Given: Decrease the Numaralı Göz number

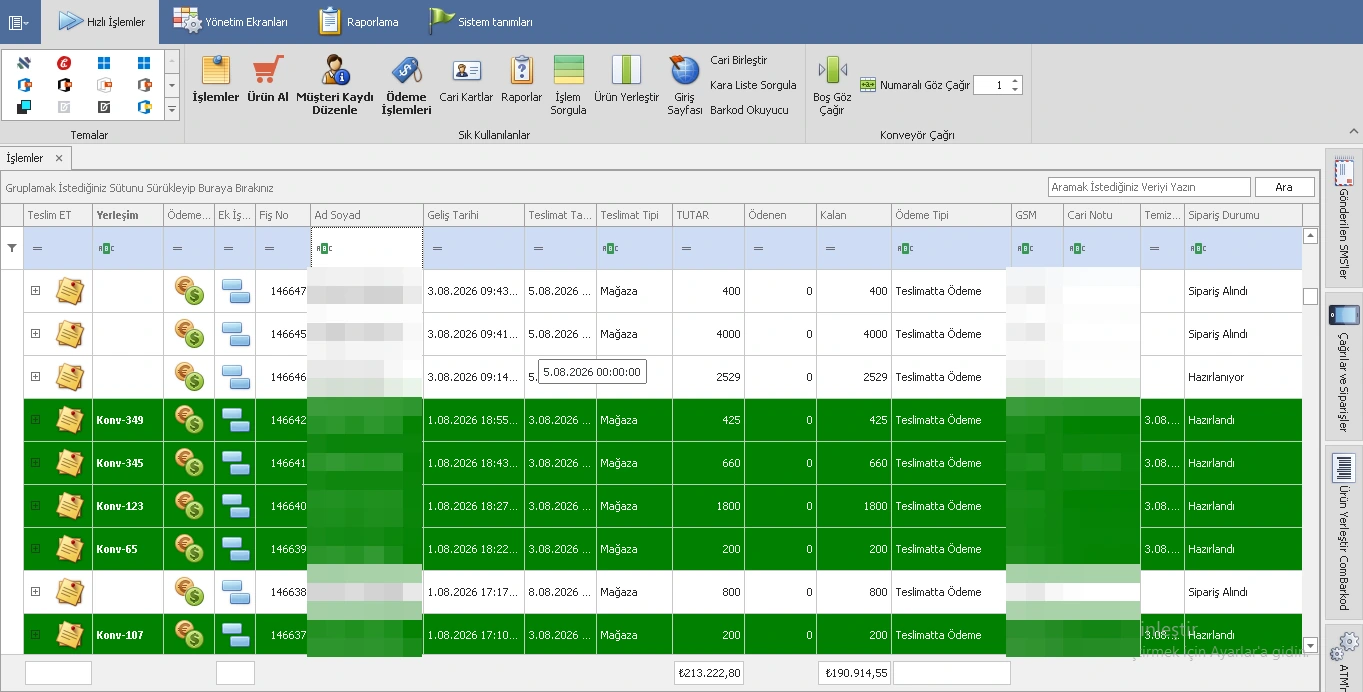Looking at the screenshot, I should coord(1015,90).
